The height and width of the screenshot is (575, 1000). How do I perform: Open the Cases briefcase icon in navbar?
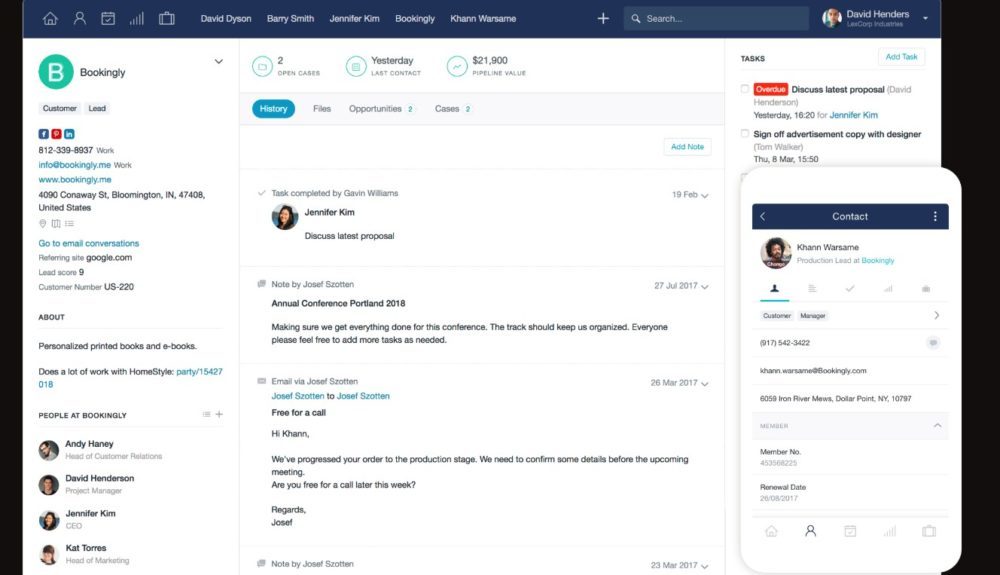166,18
